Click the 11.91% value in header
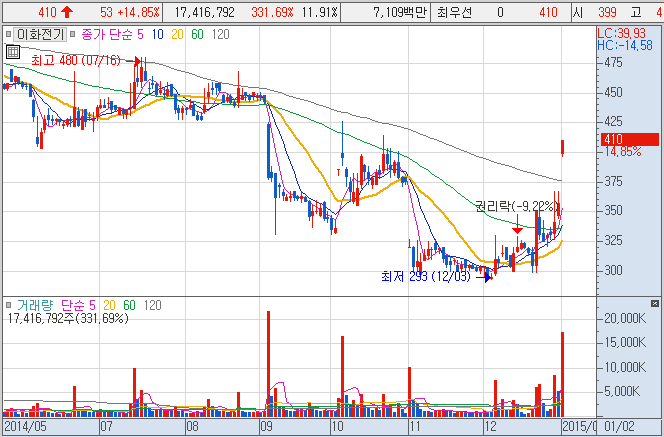This screenshot has height=437, width=664. pos(320,12)
